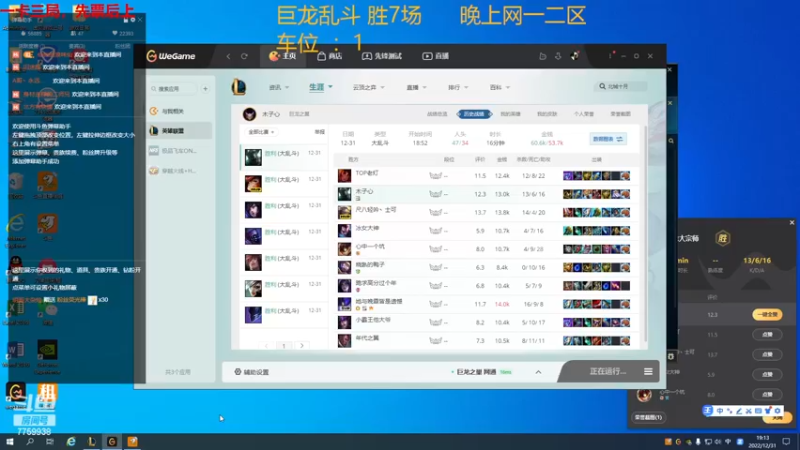The width and height of the screenshot is (800, 450).
Task: Expand the 直播 dropdown in game nav
Action: 416,87
